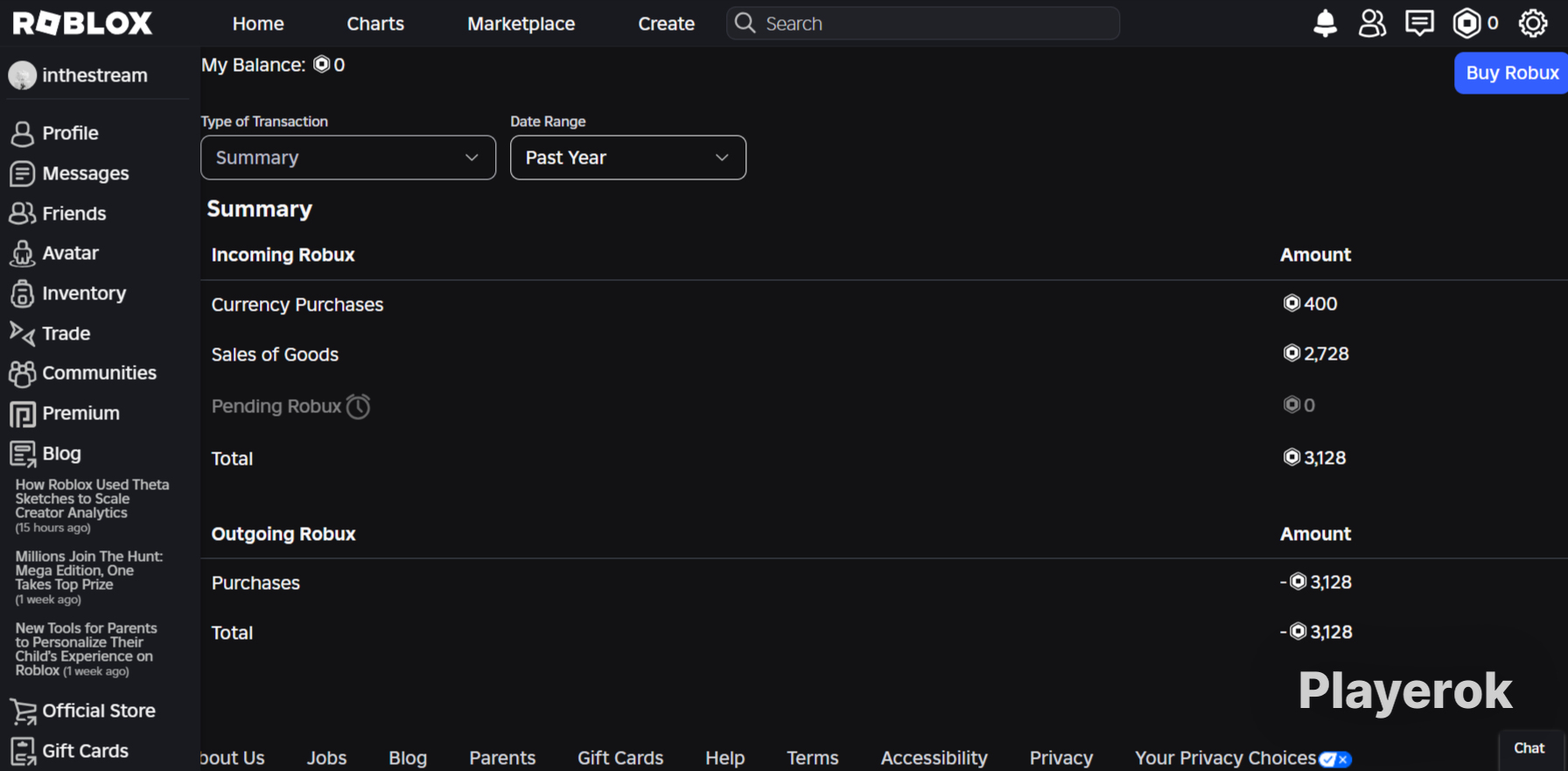This screenshot has height=771, width=1568.
Task: Open the Gift Cards sidebar link
Action: (x=86, y=752)
